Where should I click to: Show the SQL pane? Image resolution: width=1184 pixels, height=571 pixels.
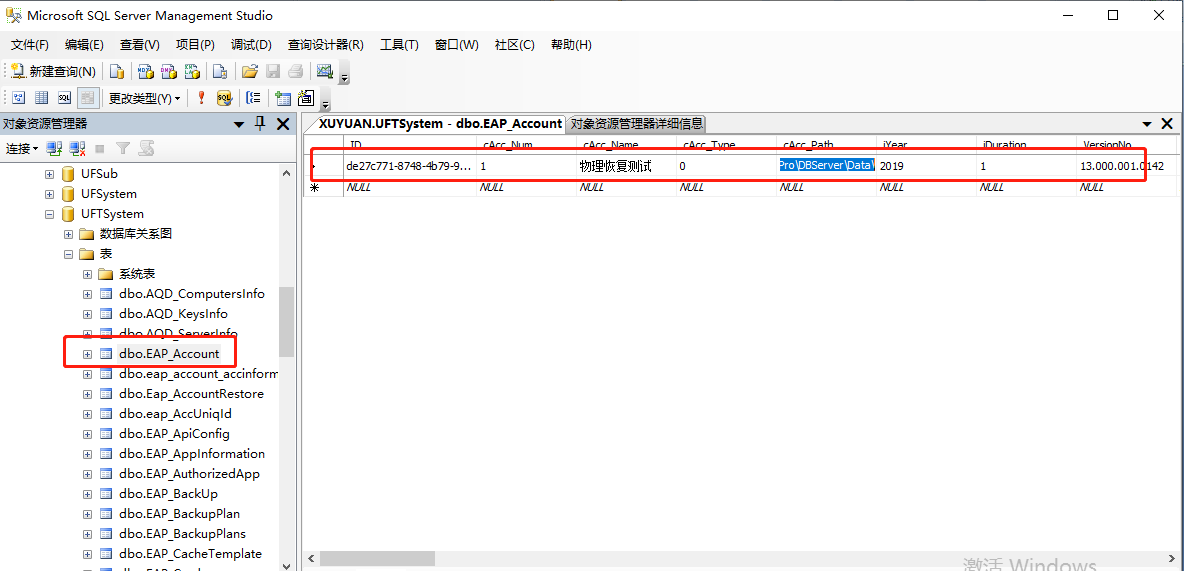click(65, 97)
